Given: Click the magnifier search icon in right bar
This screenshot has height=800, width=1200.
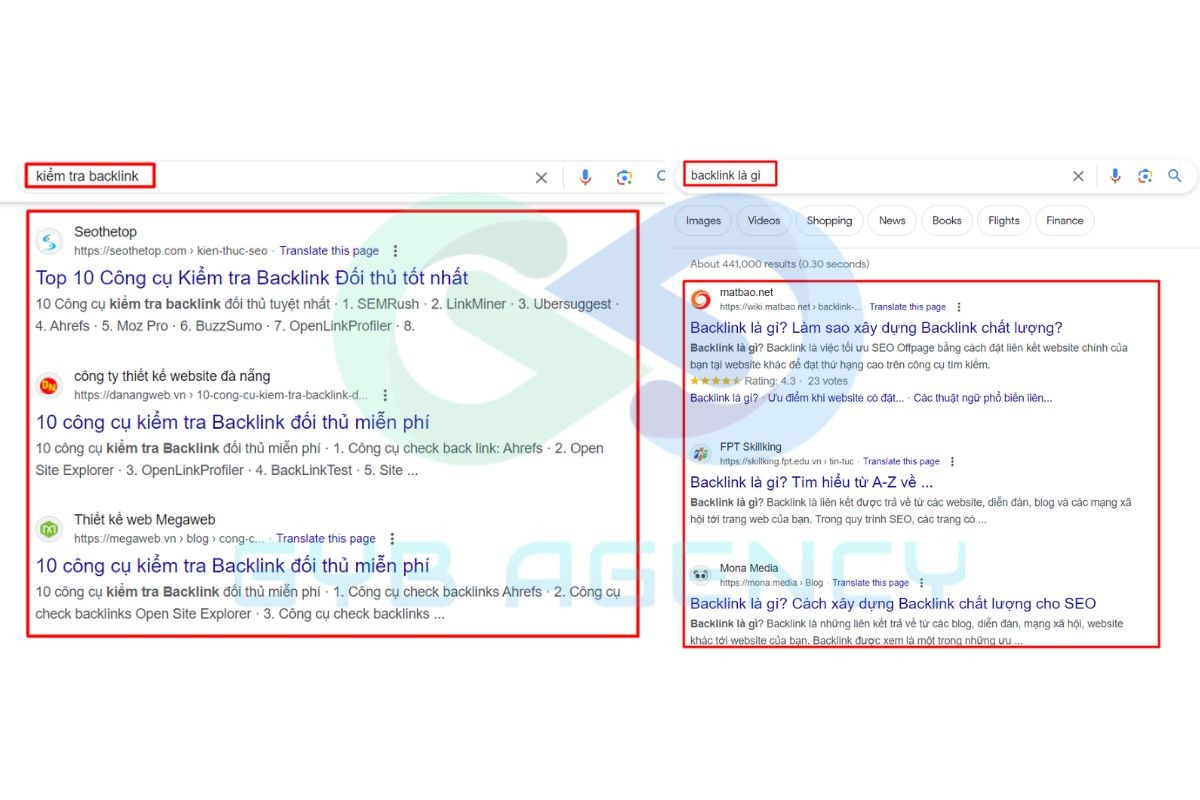Looking at the screenshot, I should pyautogui.click(x=1175, y=176).
